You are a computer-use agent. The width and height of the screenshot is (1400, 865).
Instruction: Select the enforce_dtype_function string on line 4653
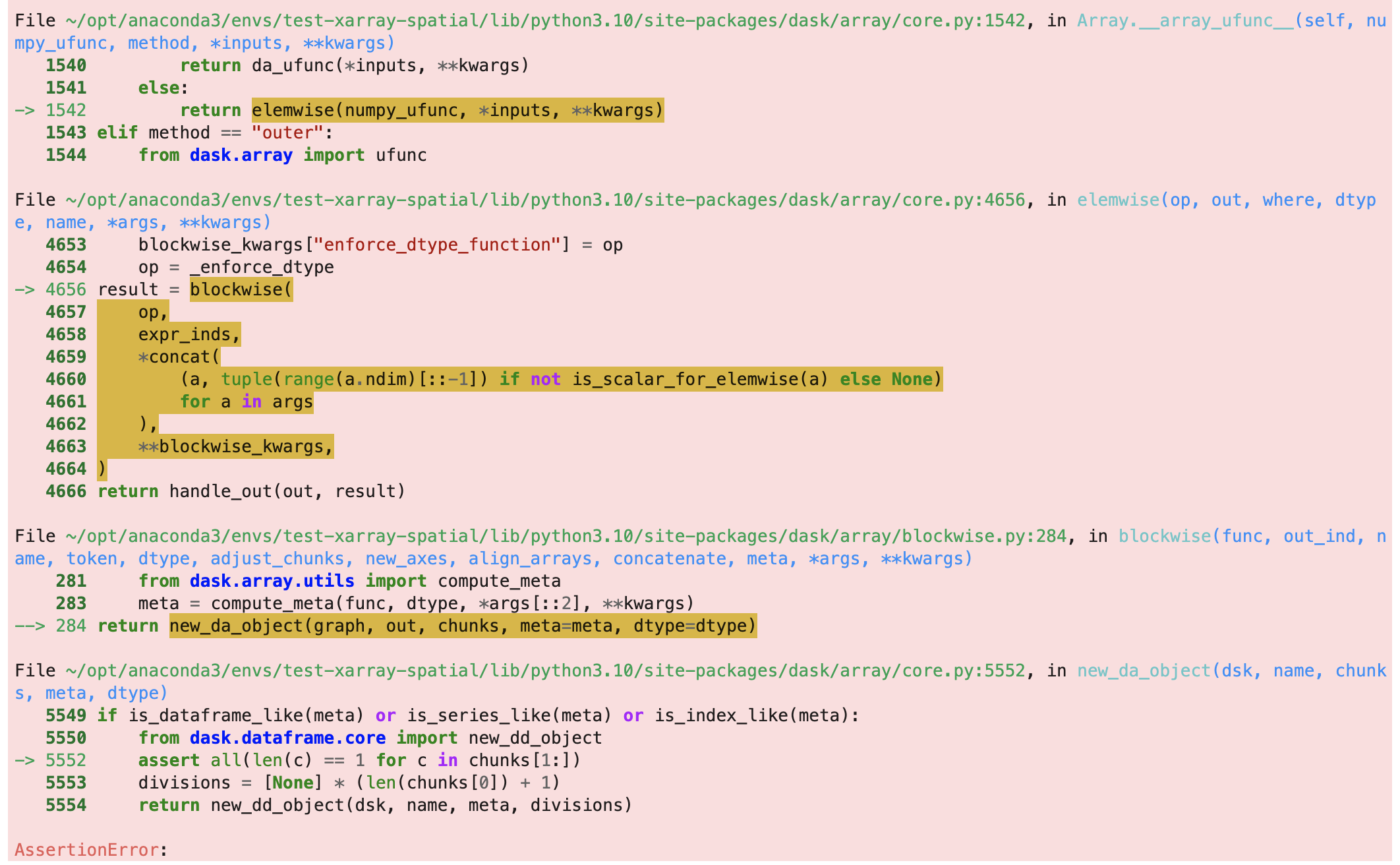tap(435, 244)
